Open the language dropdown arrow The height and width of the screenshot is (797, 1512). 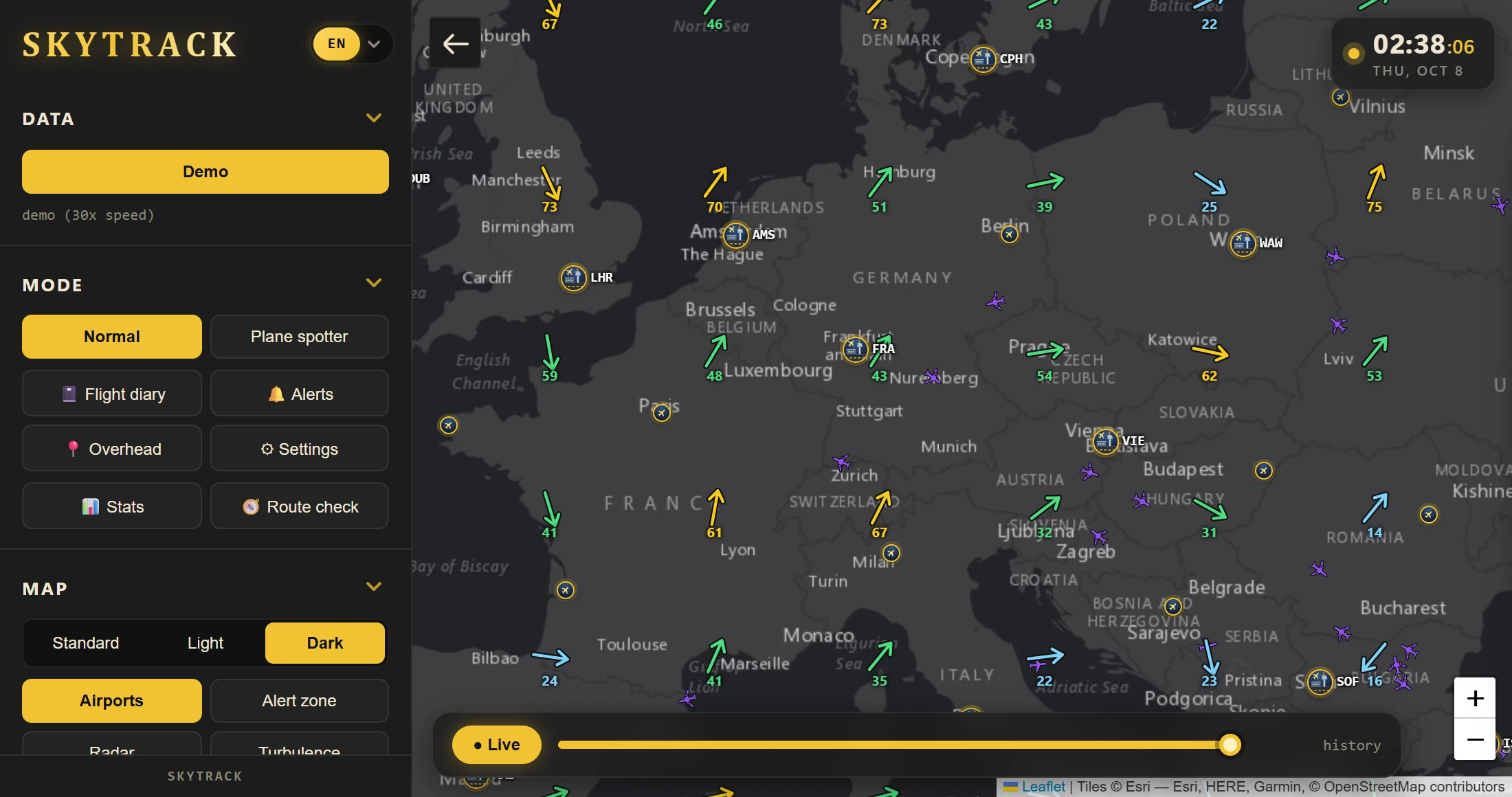375,44
